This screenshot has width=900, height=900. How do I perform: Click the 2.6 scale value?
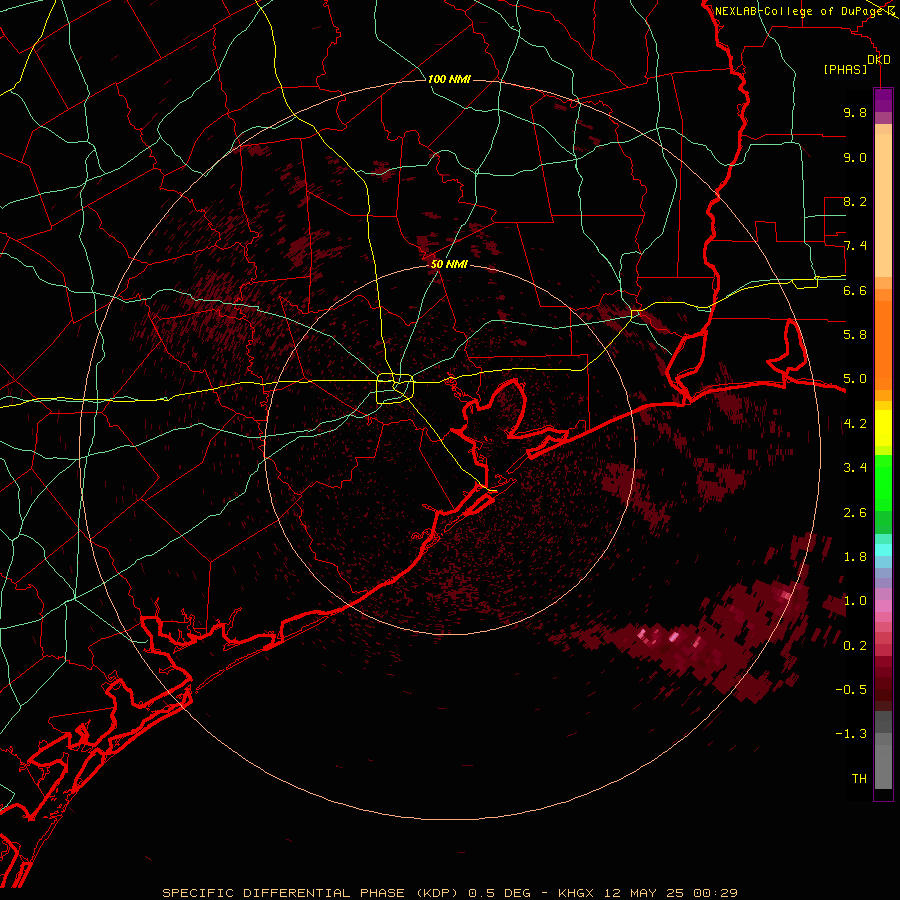pyautogui.click(x=855, y=513)
